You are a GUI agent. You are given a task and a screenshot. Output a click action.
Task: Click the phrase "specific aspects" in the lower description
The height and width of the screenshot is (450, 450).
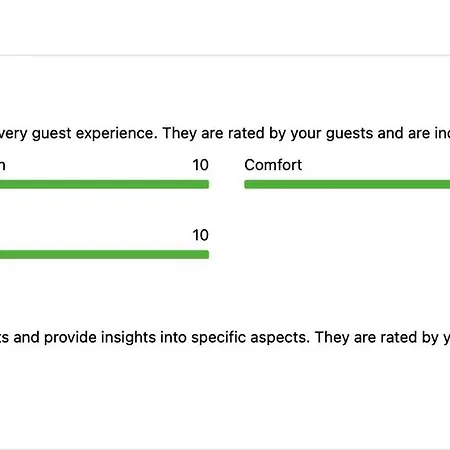[250, 337]
